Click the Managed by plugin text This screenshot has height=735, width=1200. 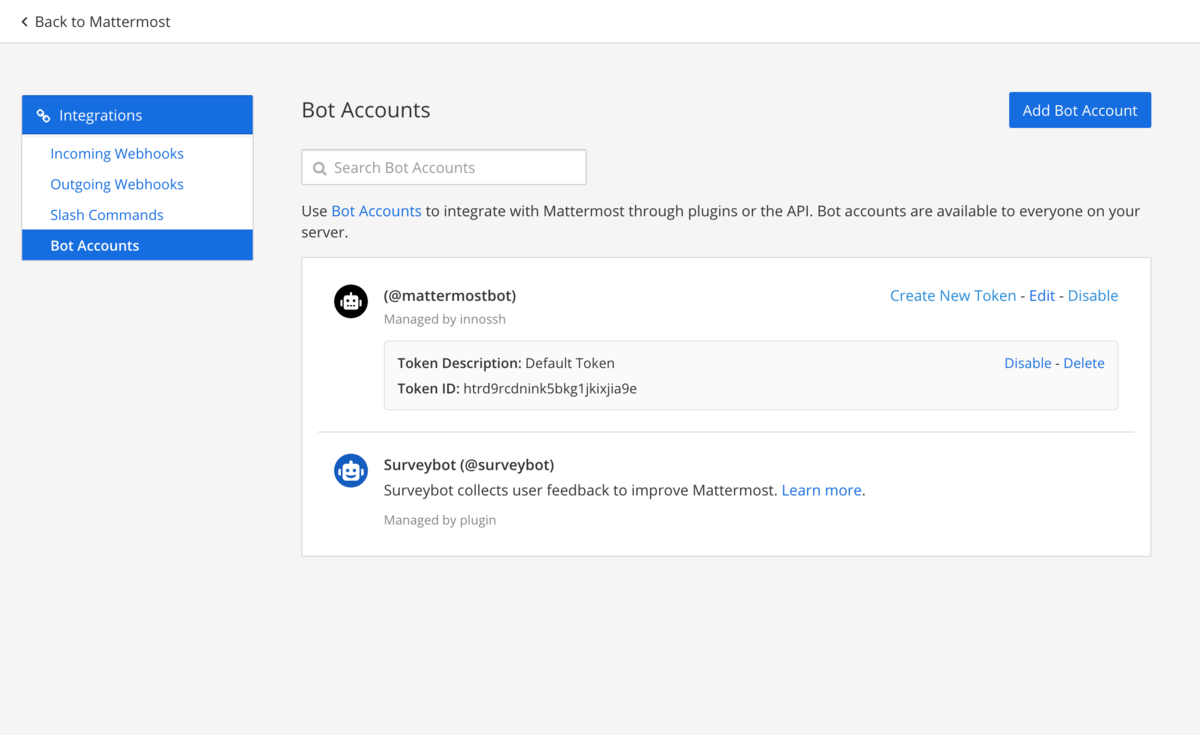coord(440,520)
